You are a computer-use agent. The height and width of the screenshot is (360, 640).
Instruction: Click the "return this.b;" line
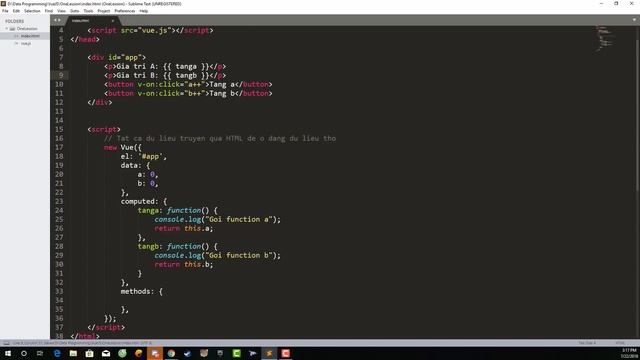click(184, 264)
